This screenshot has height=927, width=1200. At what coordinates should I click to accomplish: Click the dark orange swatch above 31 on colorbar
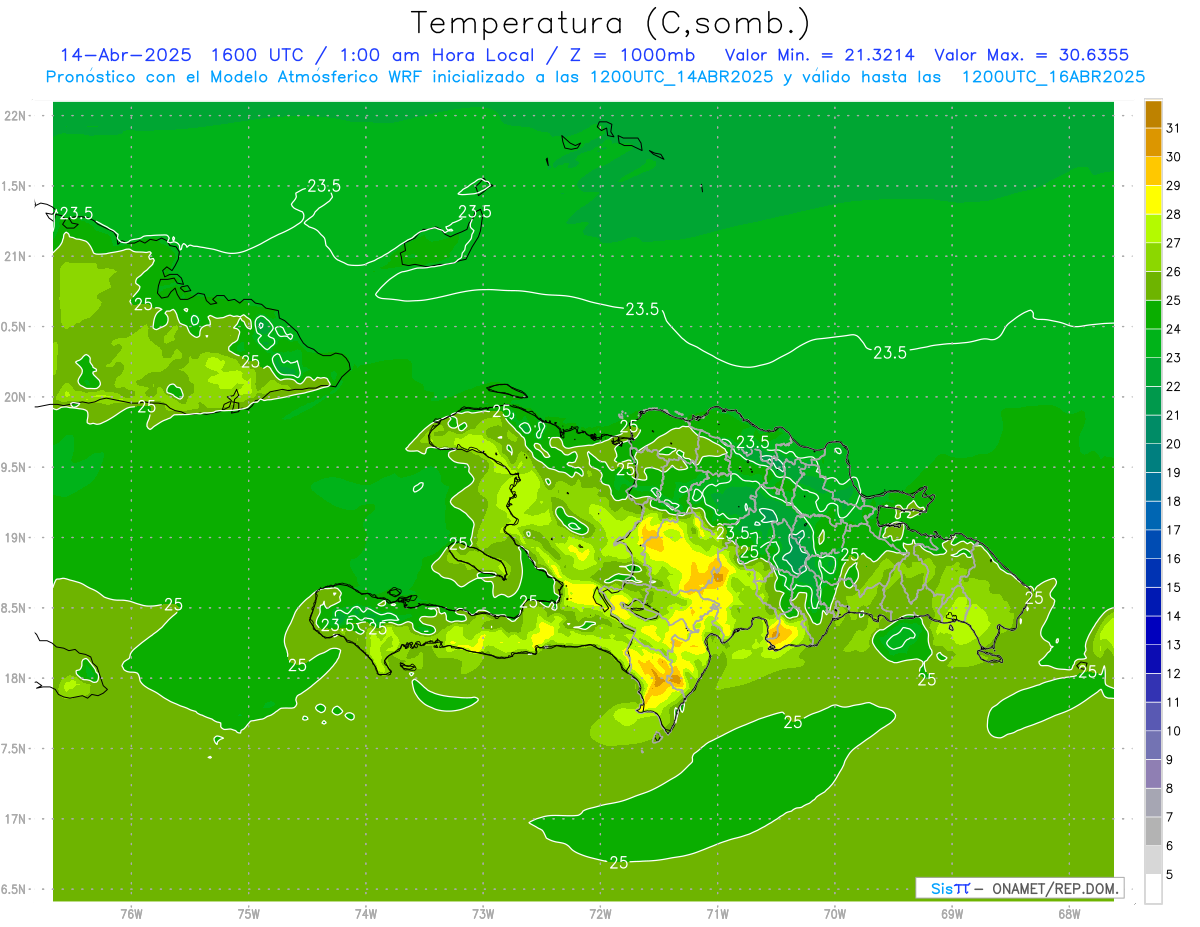(x=1153, y=115)
